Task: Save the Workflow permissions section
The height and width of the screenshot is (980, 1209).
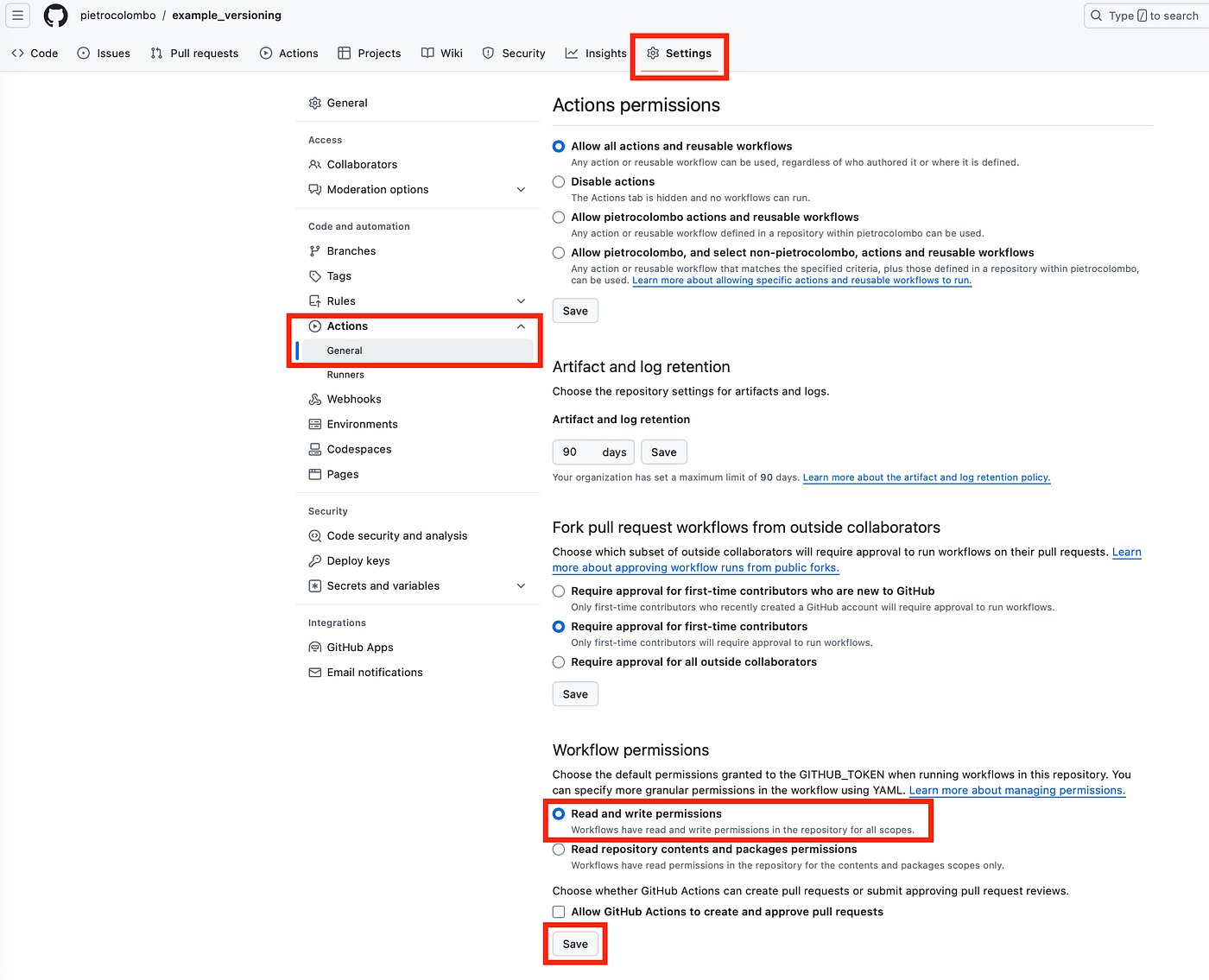Action: pos(575,944)
